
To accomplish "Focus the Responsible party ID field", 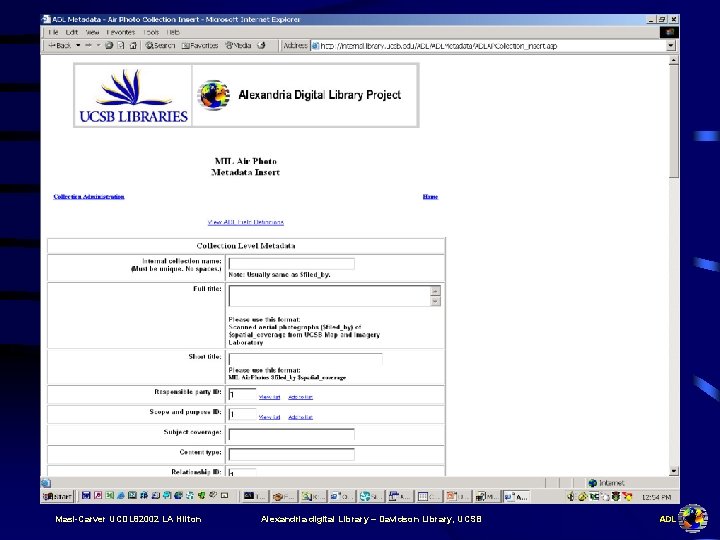I will 242,394.
